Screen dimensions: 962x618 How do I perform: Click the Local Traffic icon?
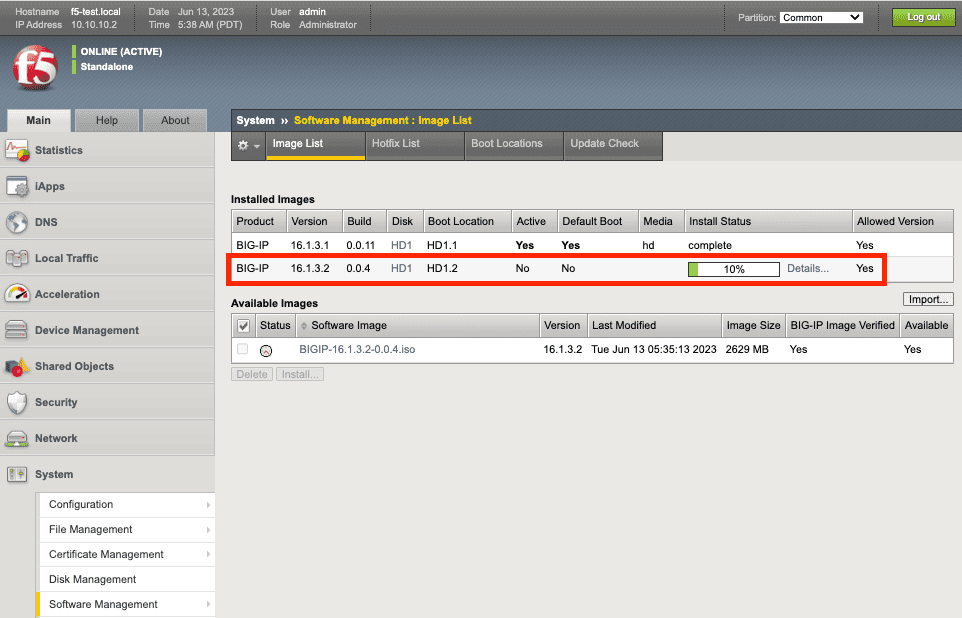[17, 258]
